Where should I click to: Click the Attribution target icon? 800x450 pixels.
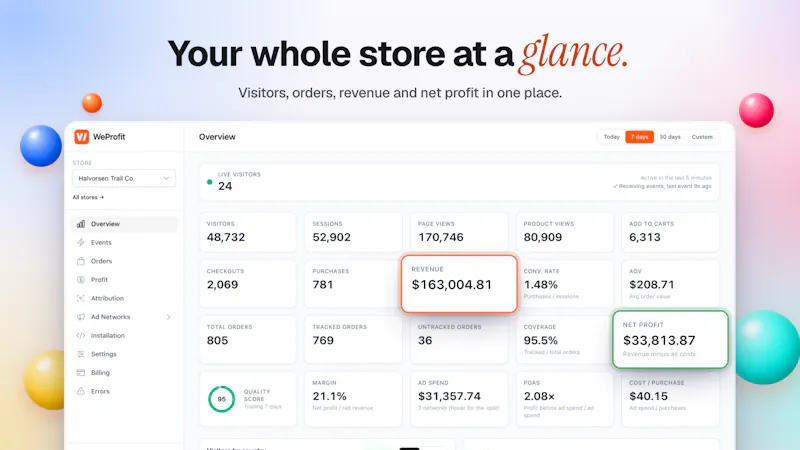(x=81, y=298)
